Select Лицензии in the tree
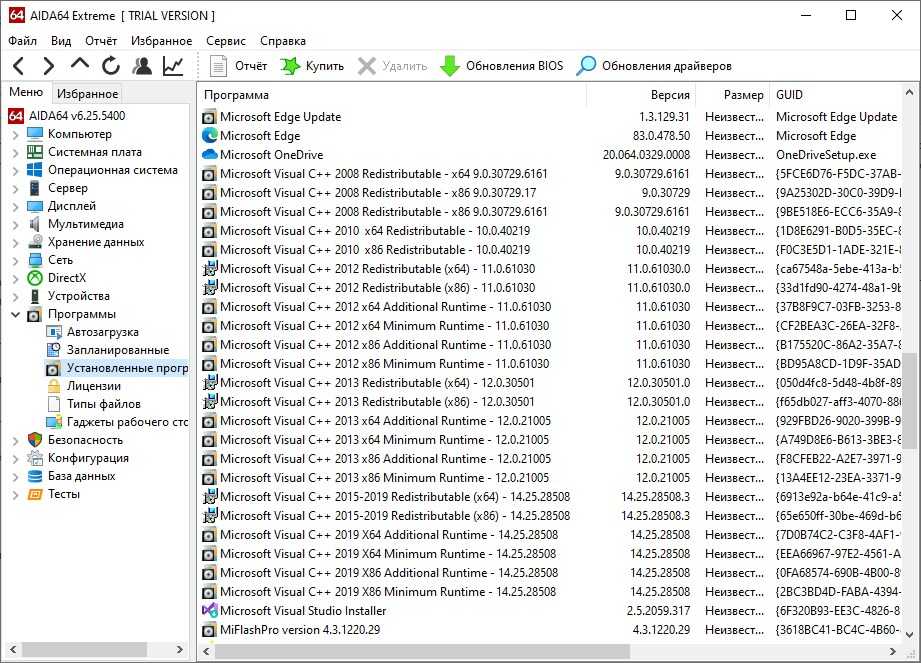The image size is (921, 663). (94, 386)
